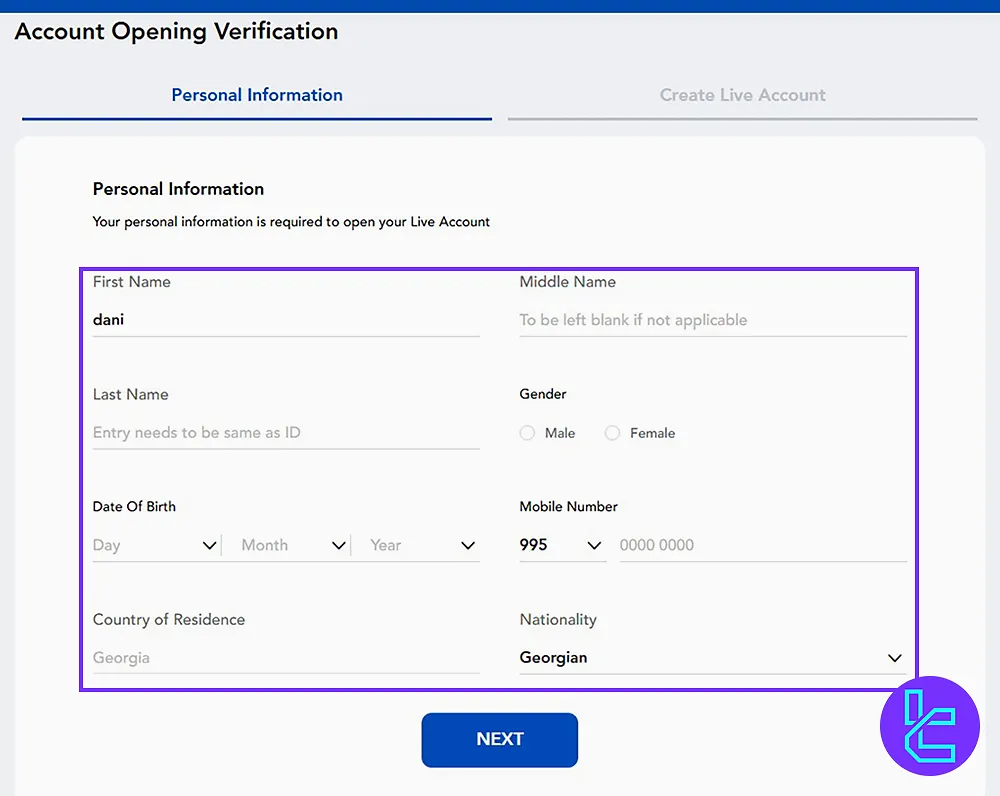Select the Female gender option
Viewport: 1000px width, 796px height.
612,433
